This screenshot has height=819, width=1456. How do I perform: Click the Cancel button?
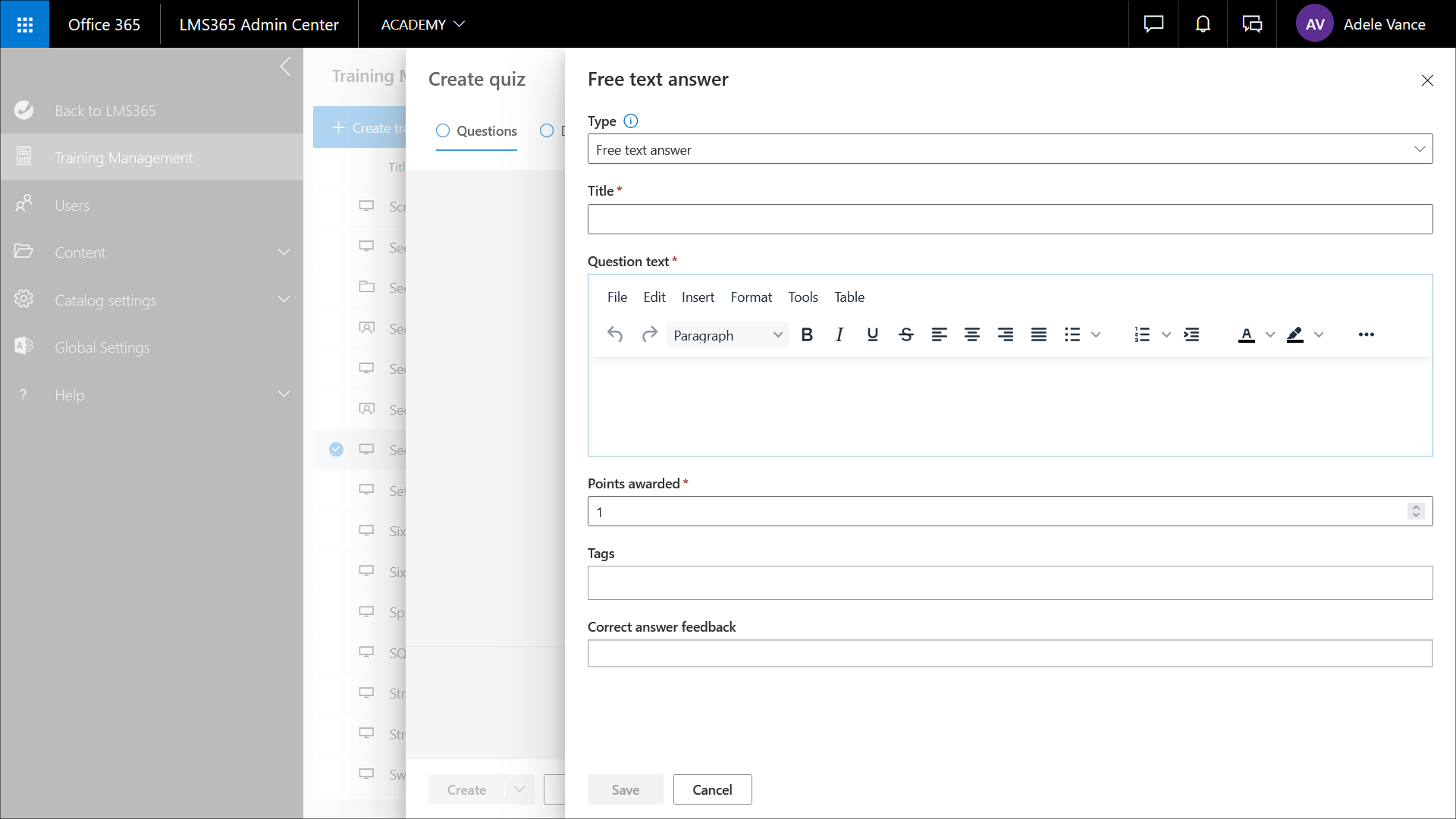[x=712, y=789]
